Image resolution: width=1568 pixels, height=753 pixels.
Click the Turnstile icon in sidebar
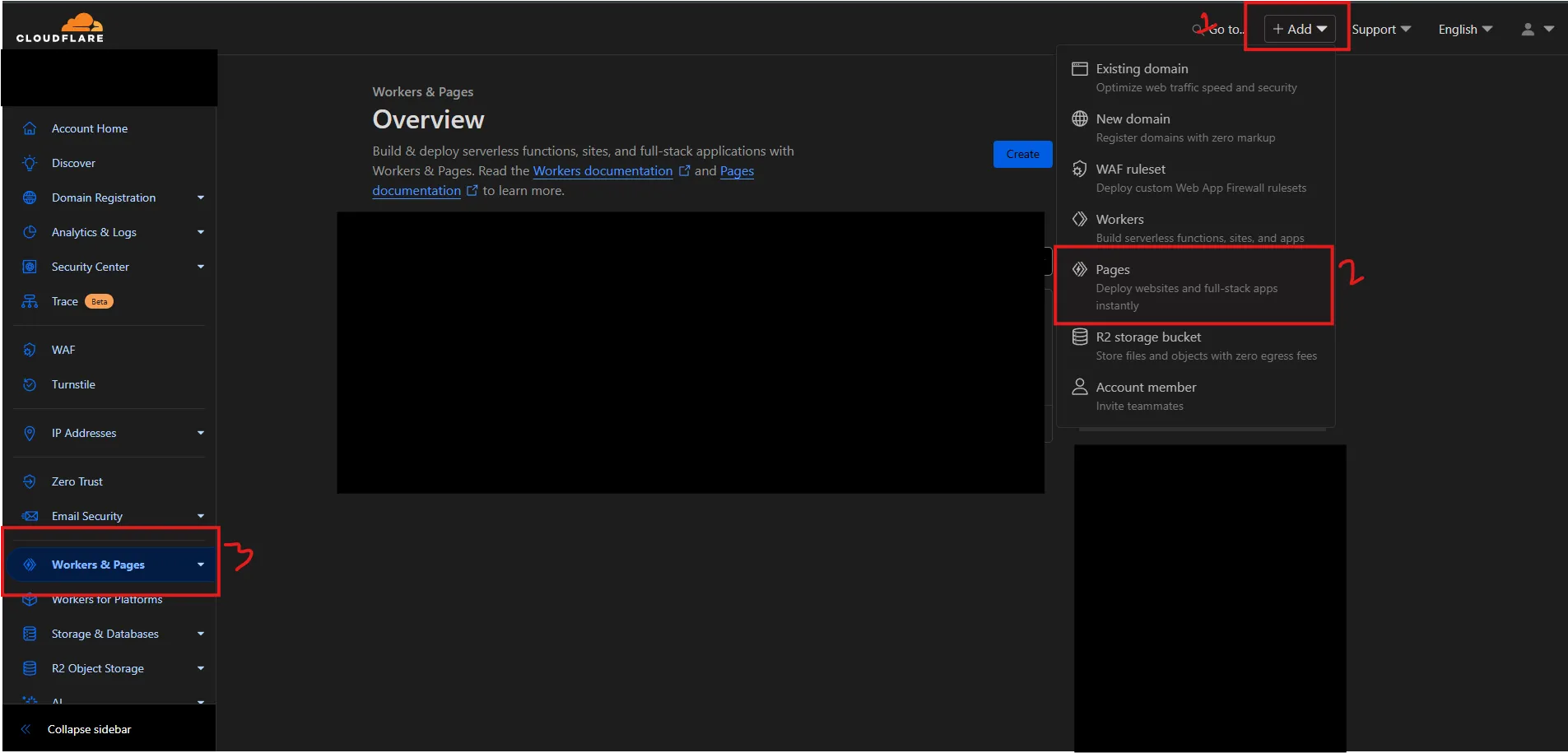coord(30,384)
